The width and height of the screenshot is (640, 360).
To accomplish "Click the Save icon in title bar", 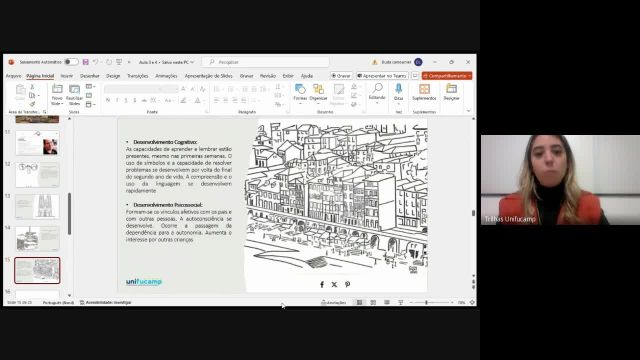I will pyautogui.click(x=85, y=62).
